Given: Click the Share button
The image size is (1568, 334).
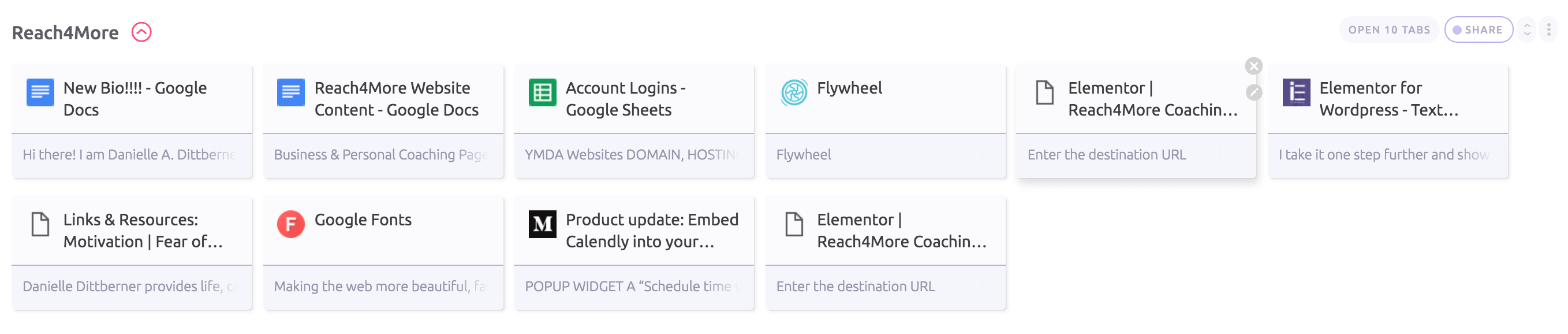Looking at the screenshot, I should (1478, 30).
